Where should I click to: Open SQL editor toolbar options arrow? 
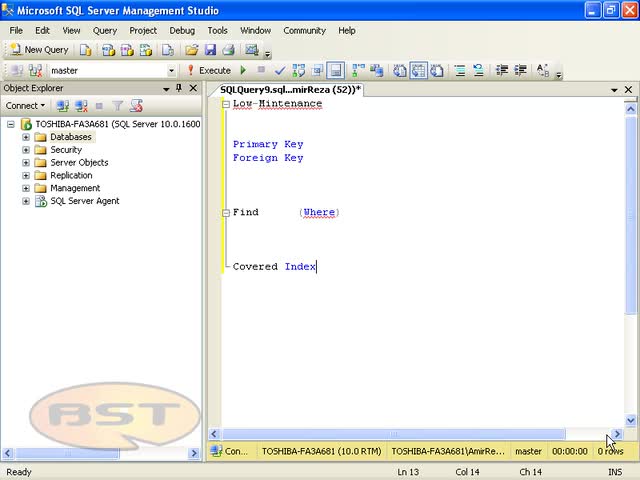click(559, 75)
